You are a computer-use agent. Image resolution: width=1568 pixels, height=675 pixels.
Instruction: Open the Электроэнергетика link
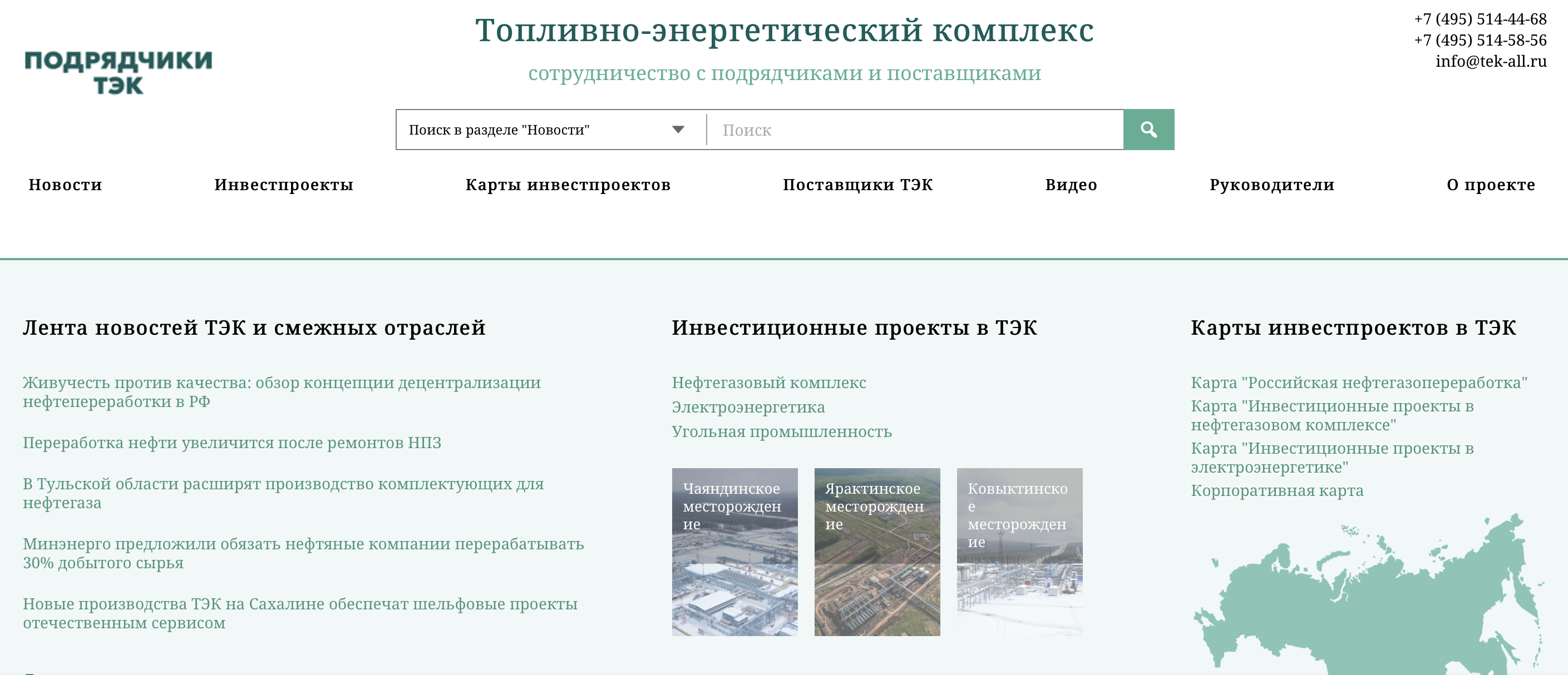[x=748, y=407]
